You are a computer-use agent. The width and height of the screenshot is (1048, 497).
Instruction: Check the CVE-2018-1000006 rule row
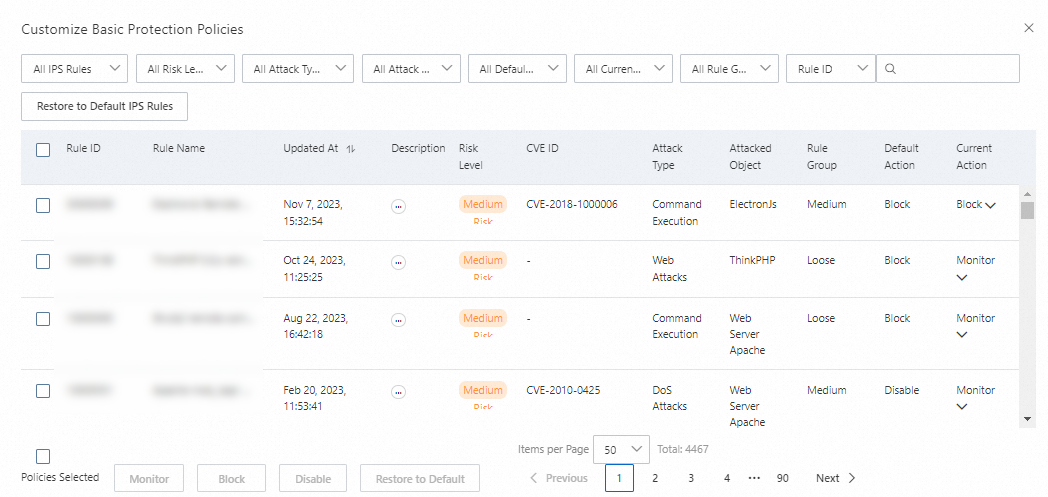[43, 205]
